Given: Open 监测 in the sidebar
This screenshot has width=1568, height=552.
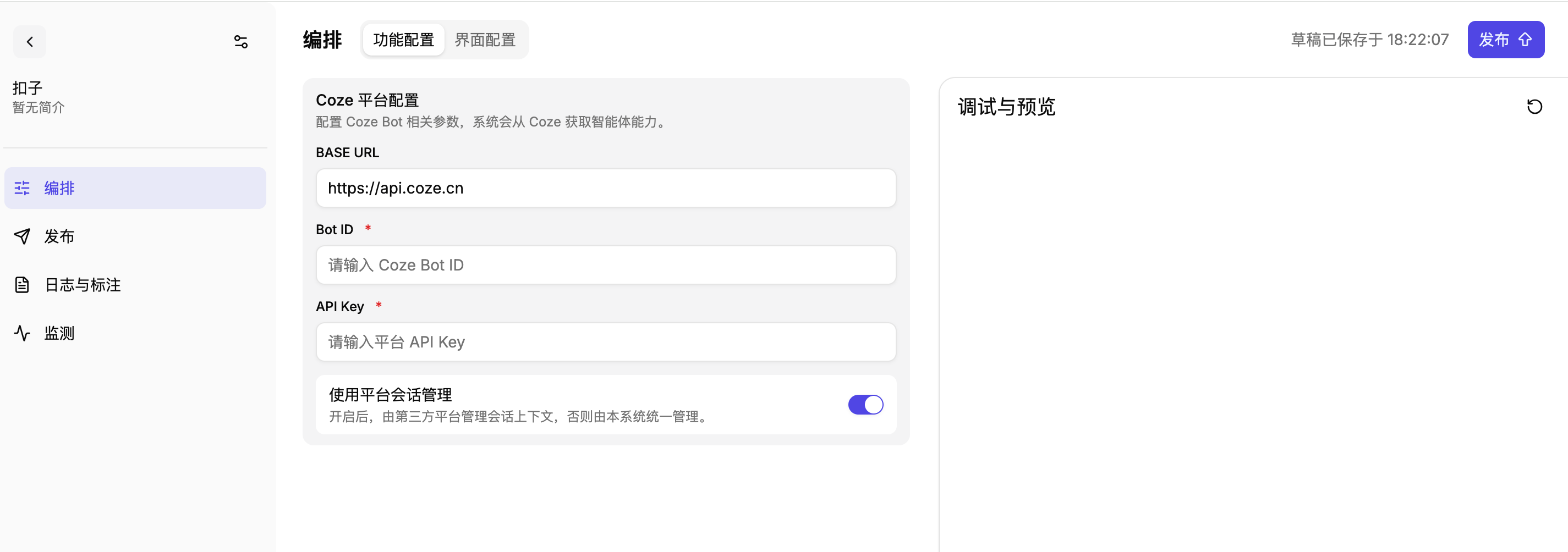Looking at the screenshot, I should 135,333.
